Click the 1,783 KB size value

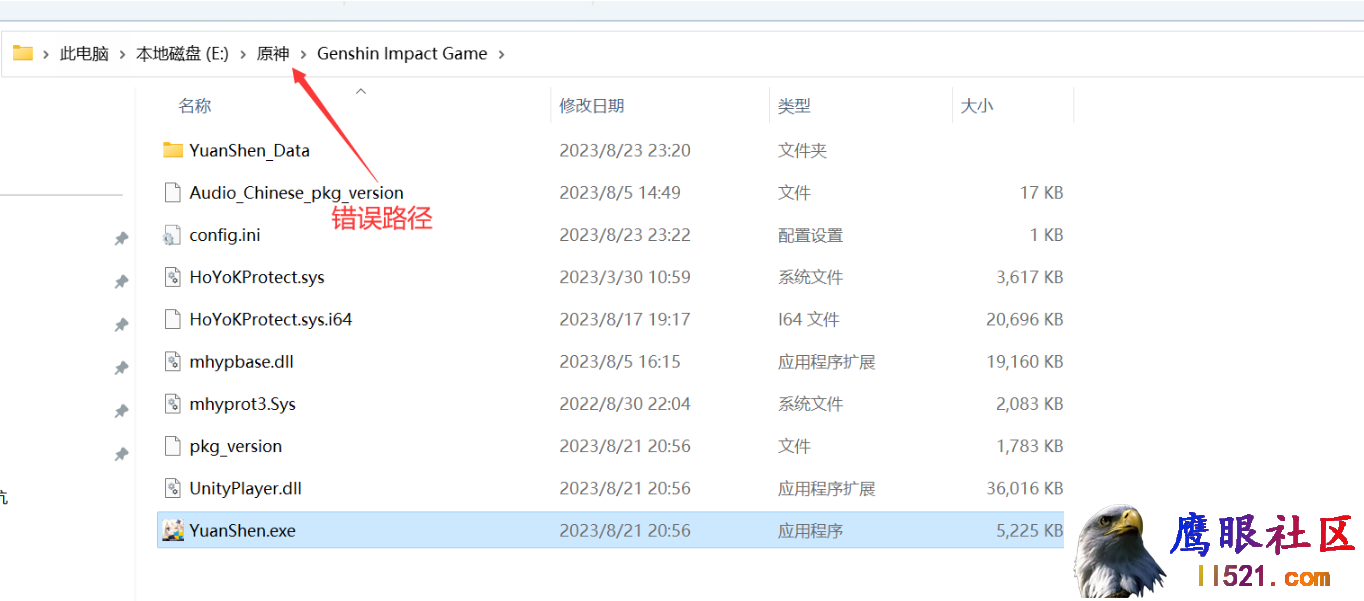click(1030, 446)
